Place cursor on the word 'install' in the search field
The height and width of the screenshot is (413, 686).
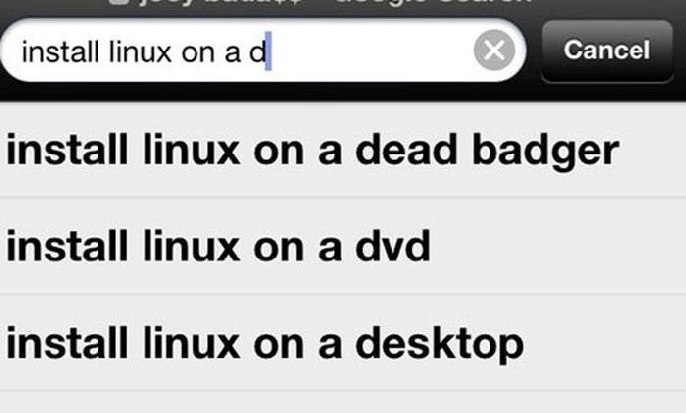60,52
